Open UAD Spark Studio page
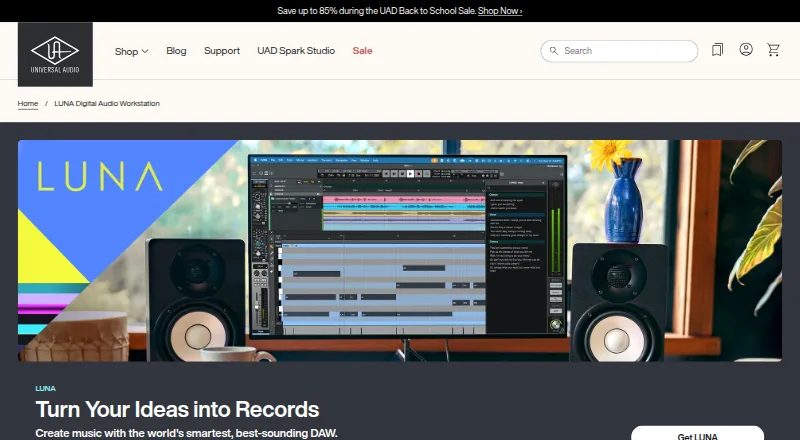Image resolution: width=800 pixels, height=440 pixels. (296, 51)
